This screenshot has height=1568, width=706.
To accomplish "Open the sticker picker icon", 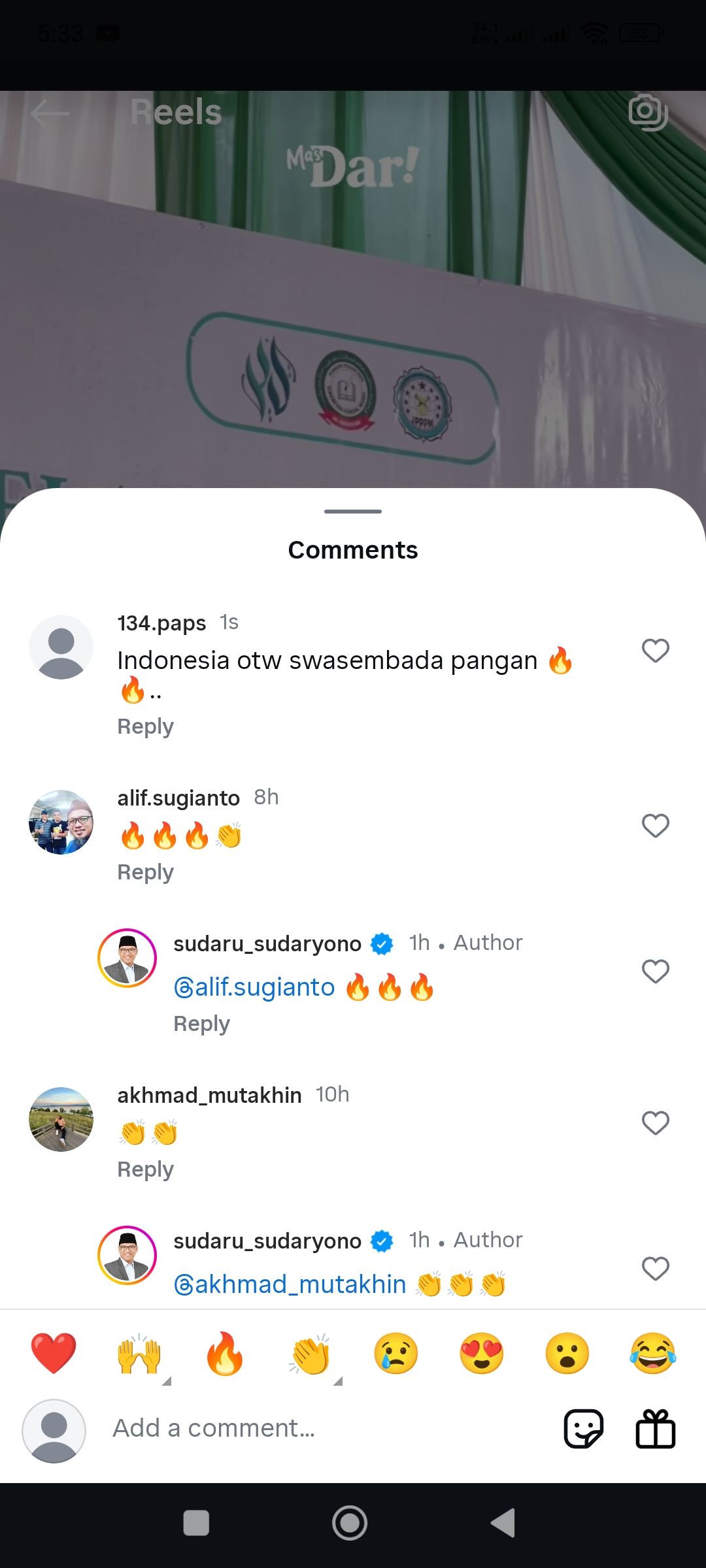I will pos(583,1428).
